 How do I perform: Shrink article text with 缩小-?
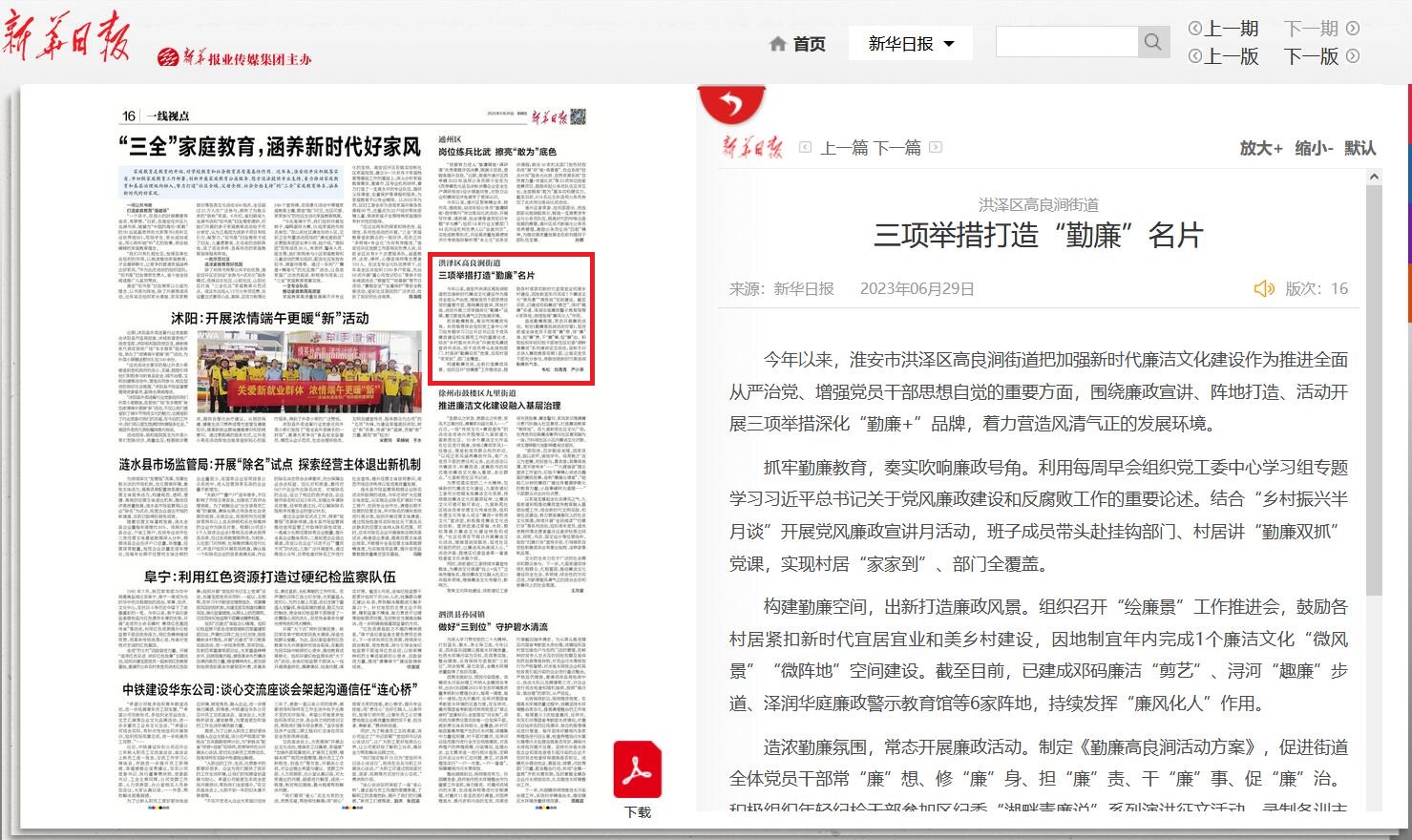click(x=1314, y=148)
